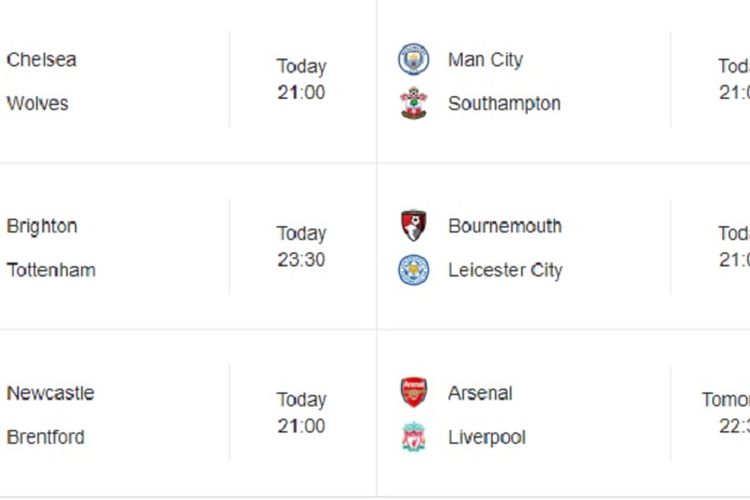Click the Bournemouth club crest

coord(414,225)
